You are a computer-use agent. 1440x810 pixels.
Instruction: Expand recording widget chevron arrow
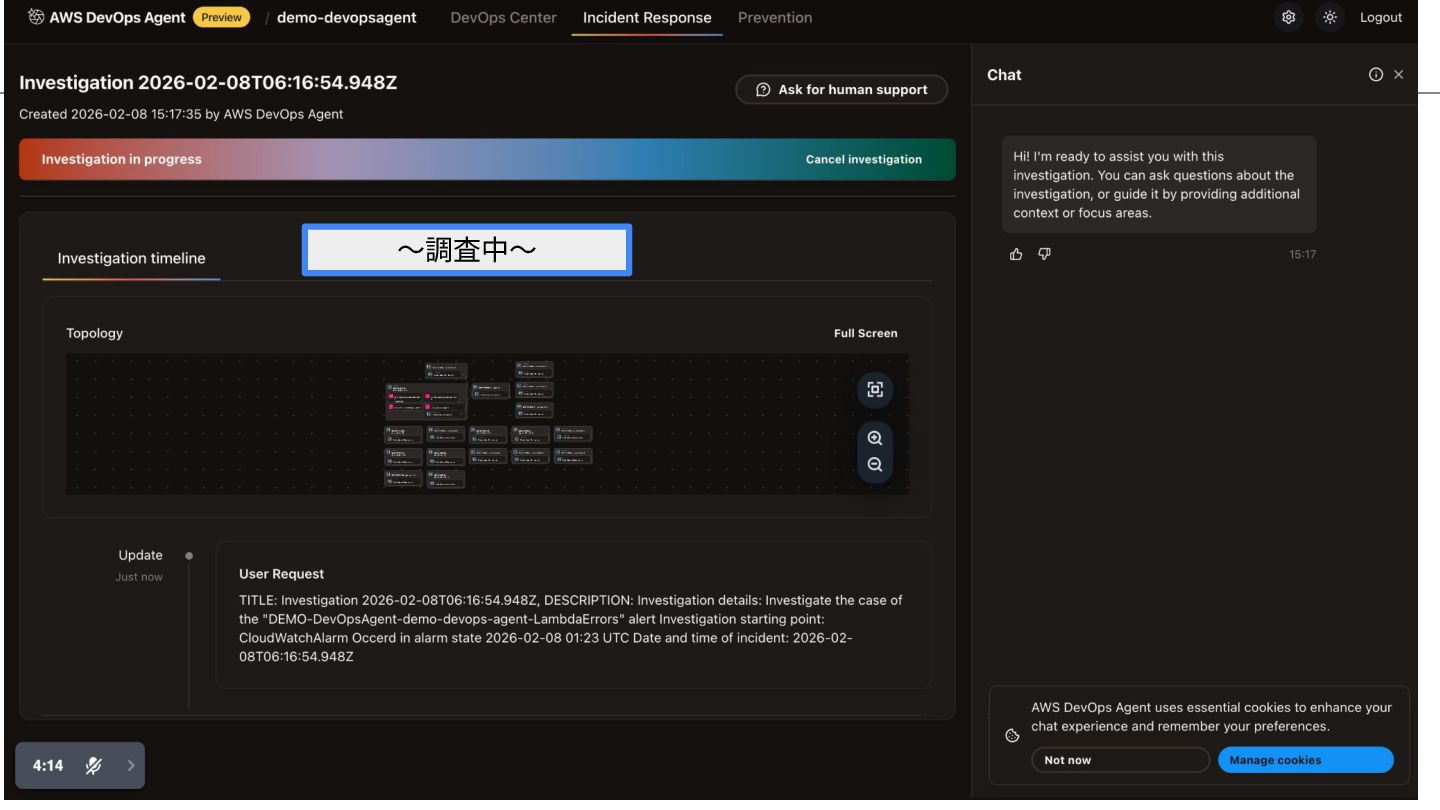[x=131, y=766]
